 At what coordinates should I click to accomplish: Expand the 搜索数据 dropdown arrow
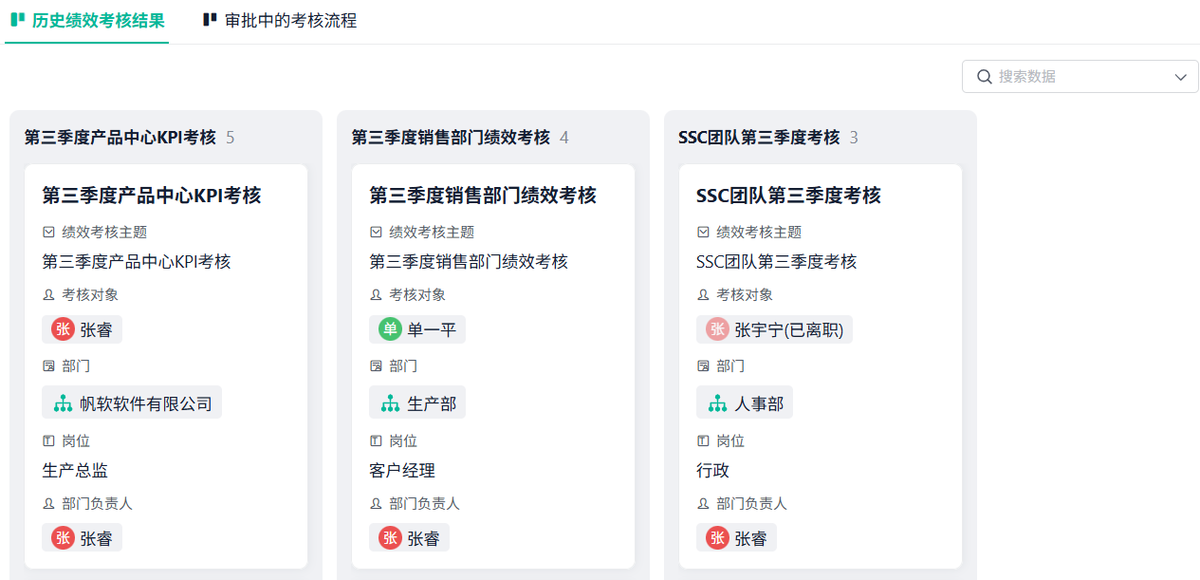[x=1180, y=77]
